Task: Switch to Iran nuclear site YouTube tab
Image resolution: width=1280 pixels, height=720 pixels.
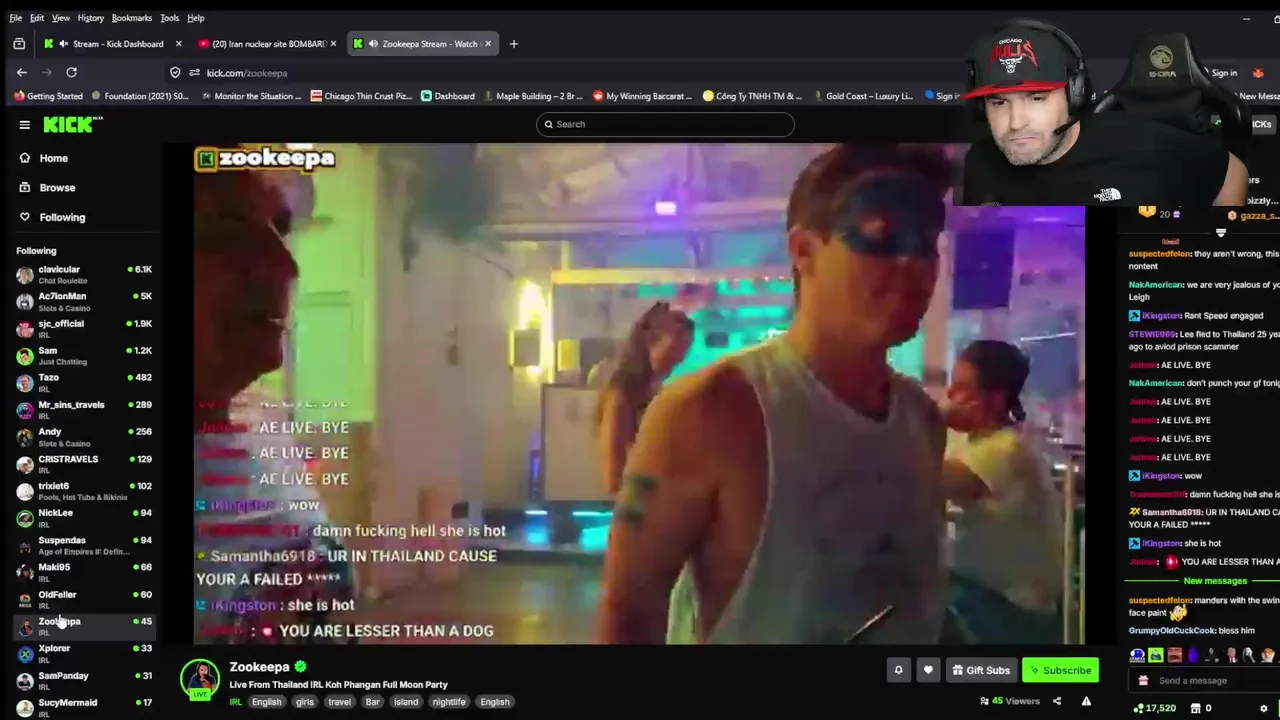Action: pos(268,44)
